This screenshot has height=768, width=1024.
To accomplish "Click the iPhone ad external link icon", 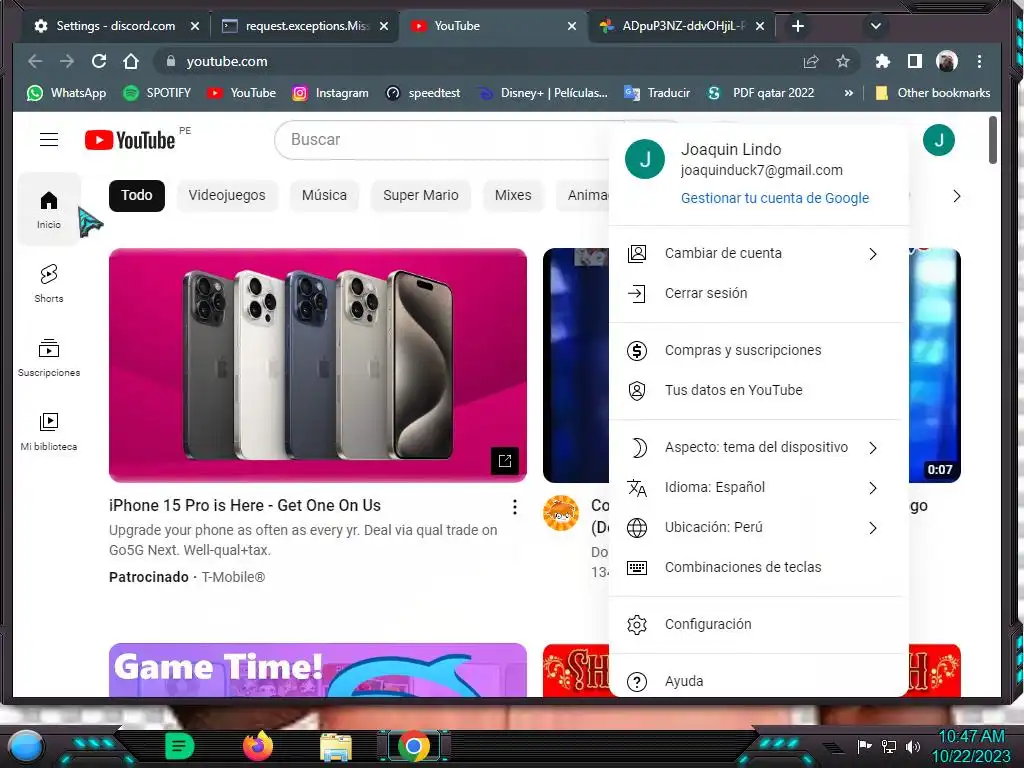I will (505, 461).
